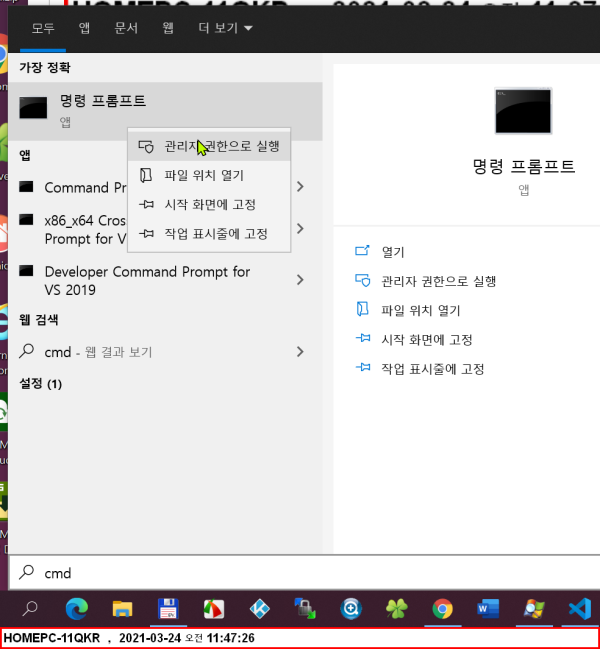This screenshot has width=600, height=649.
Task: Choose 관리자 권한으로 실행 in context menu
Action: (x=209, y=146)
